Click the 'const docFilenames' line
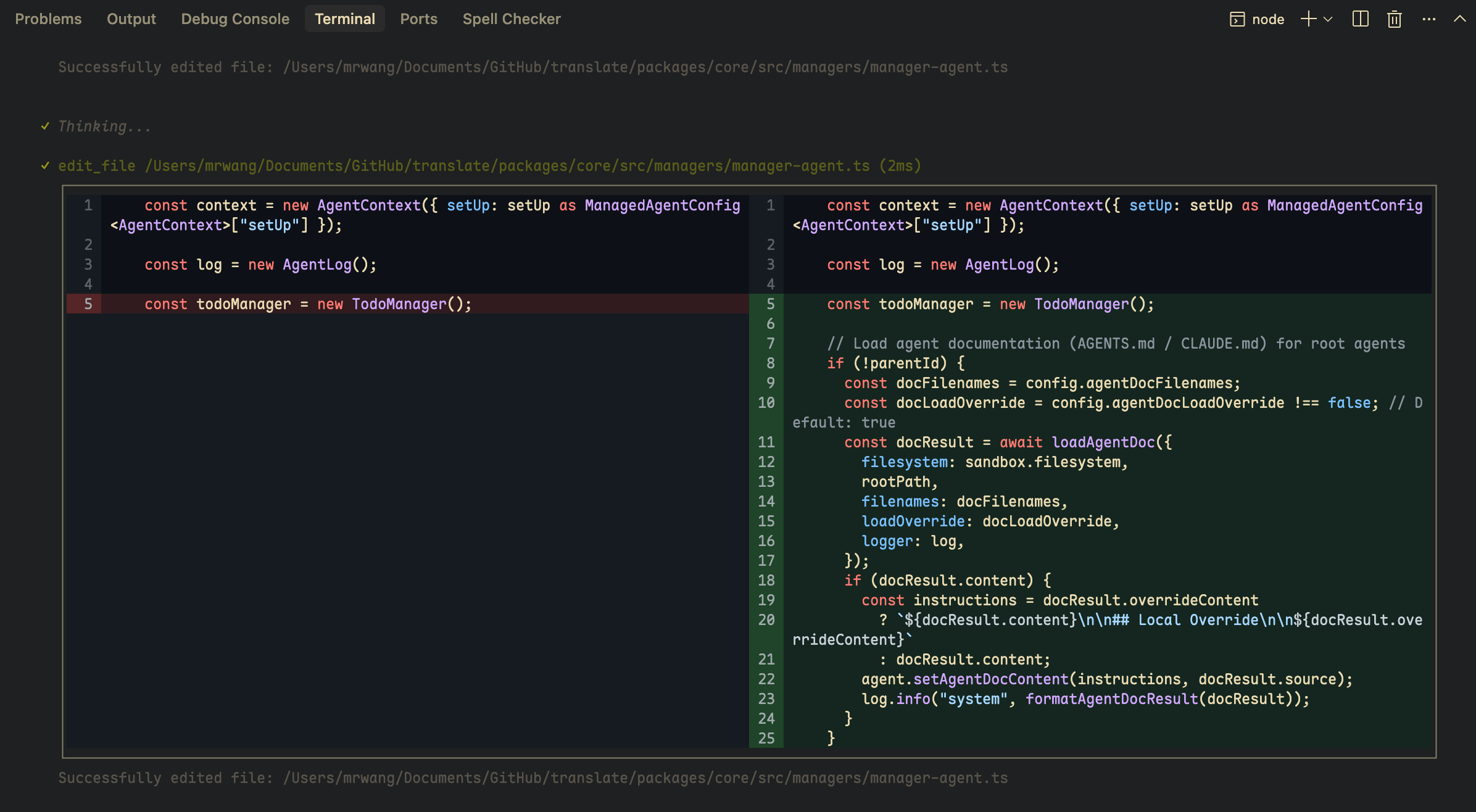The image size is (1476, 812). click(1042, 383)
